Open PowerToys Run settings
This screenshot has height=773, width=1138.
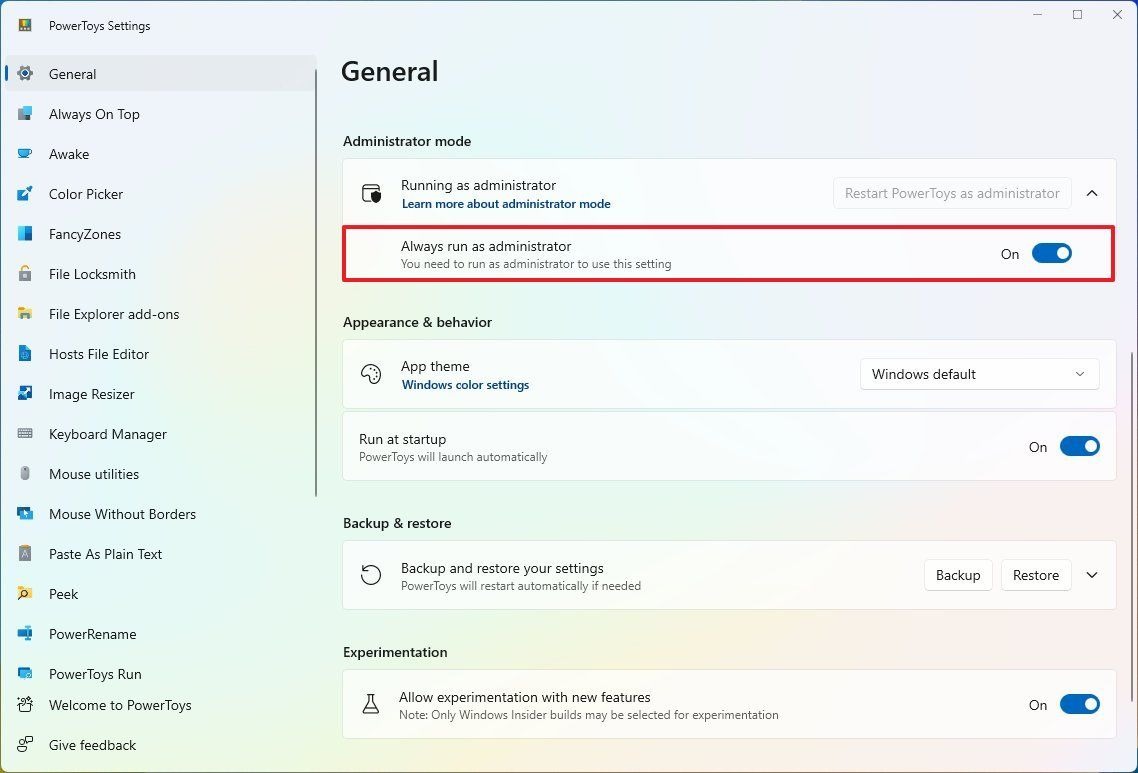(x=160, y=673)
